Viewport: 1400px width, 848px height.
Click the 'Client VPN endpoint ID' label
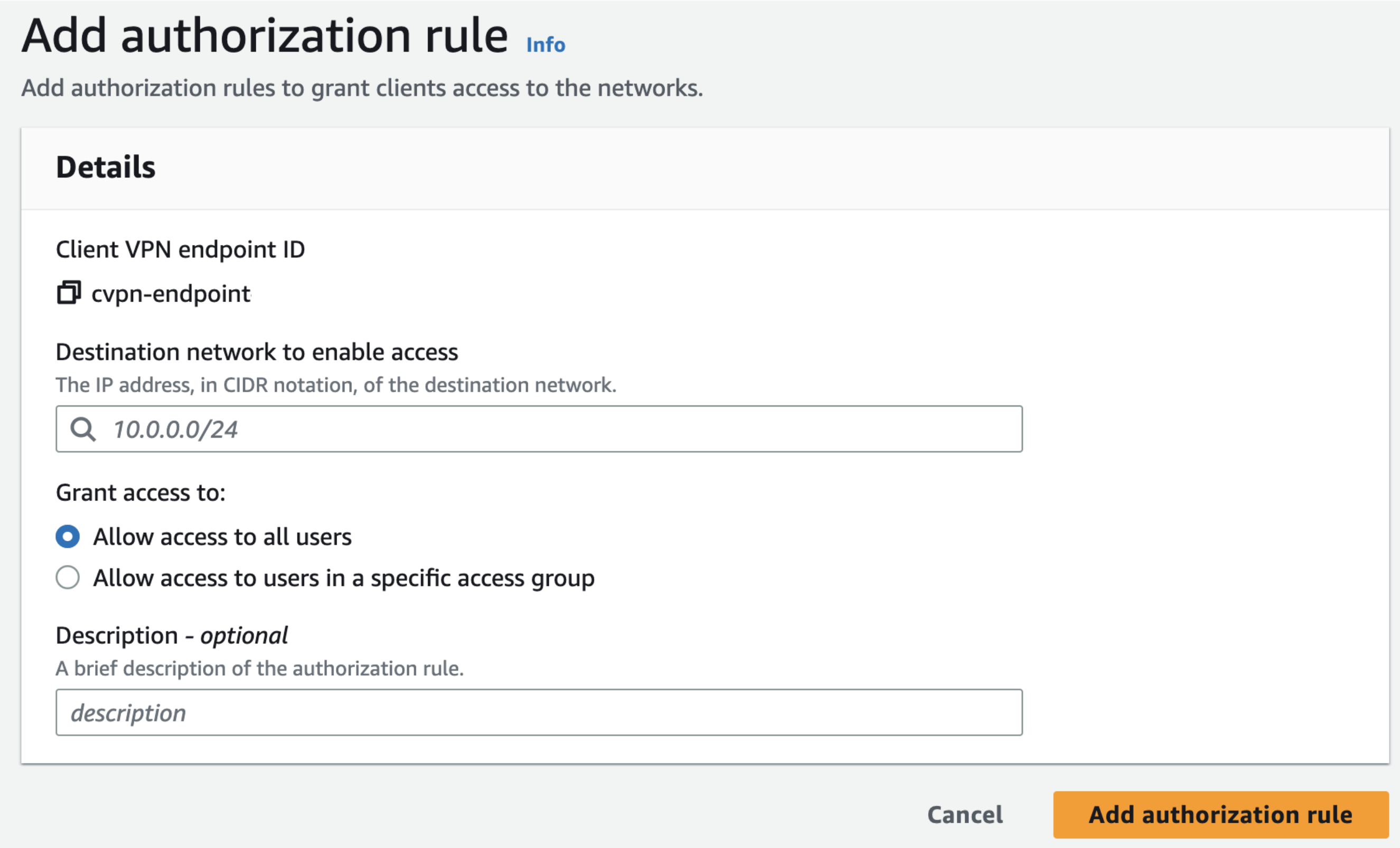180,250
